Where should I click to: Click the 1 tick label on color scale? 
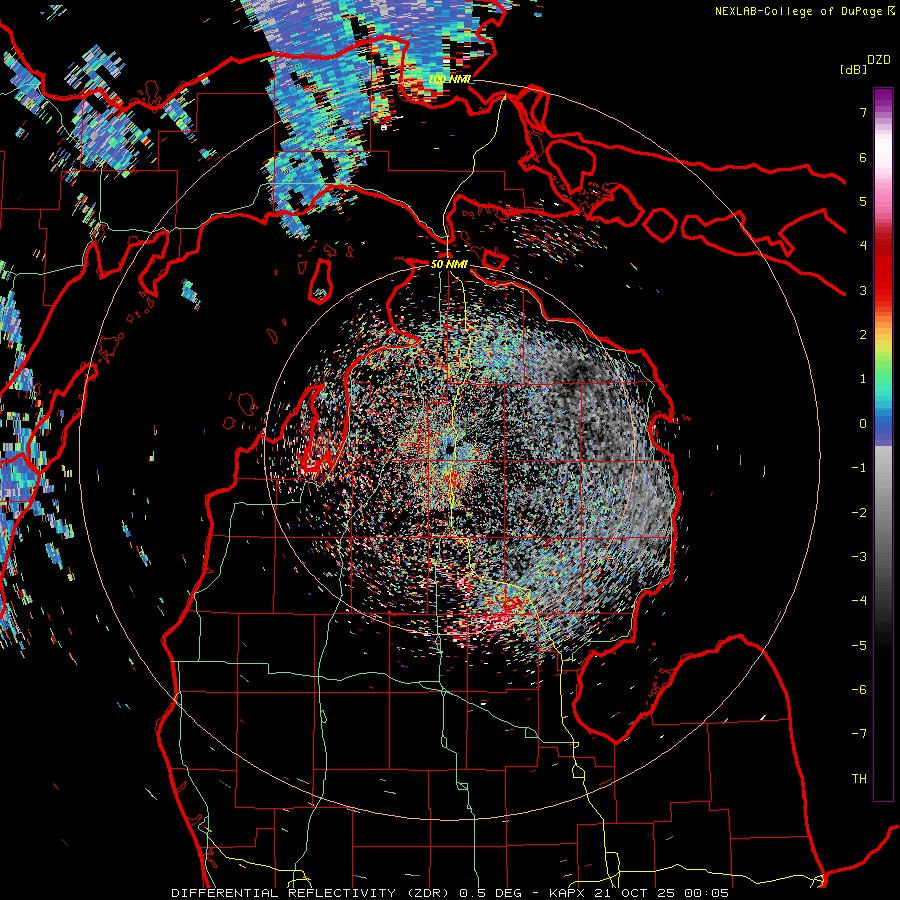pyautogui.click(x=863, y=379)
